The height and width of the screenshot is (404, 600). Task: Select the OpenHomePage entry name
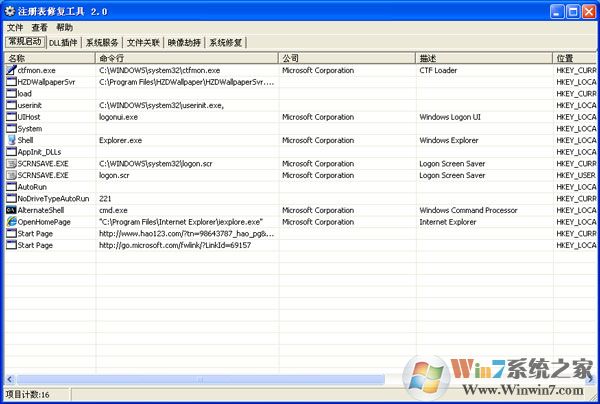[x=44, y=222]
